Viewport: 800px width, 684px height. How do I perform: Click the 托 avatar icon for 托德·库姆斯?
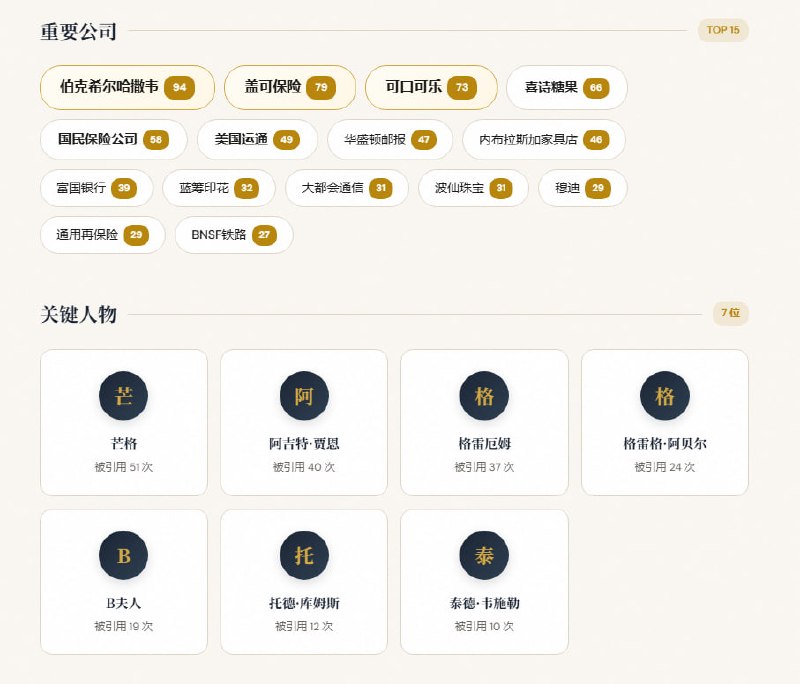(304, 556)
